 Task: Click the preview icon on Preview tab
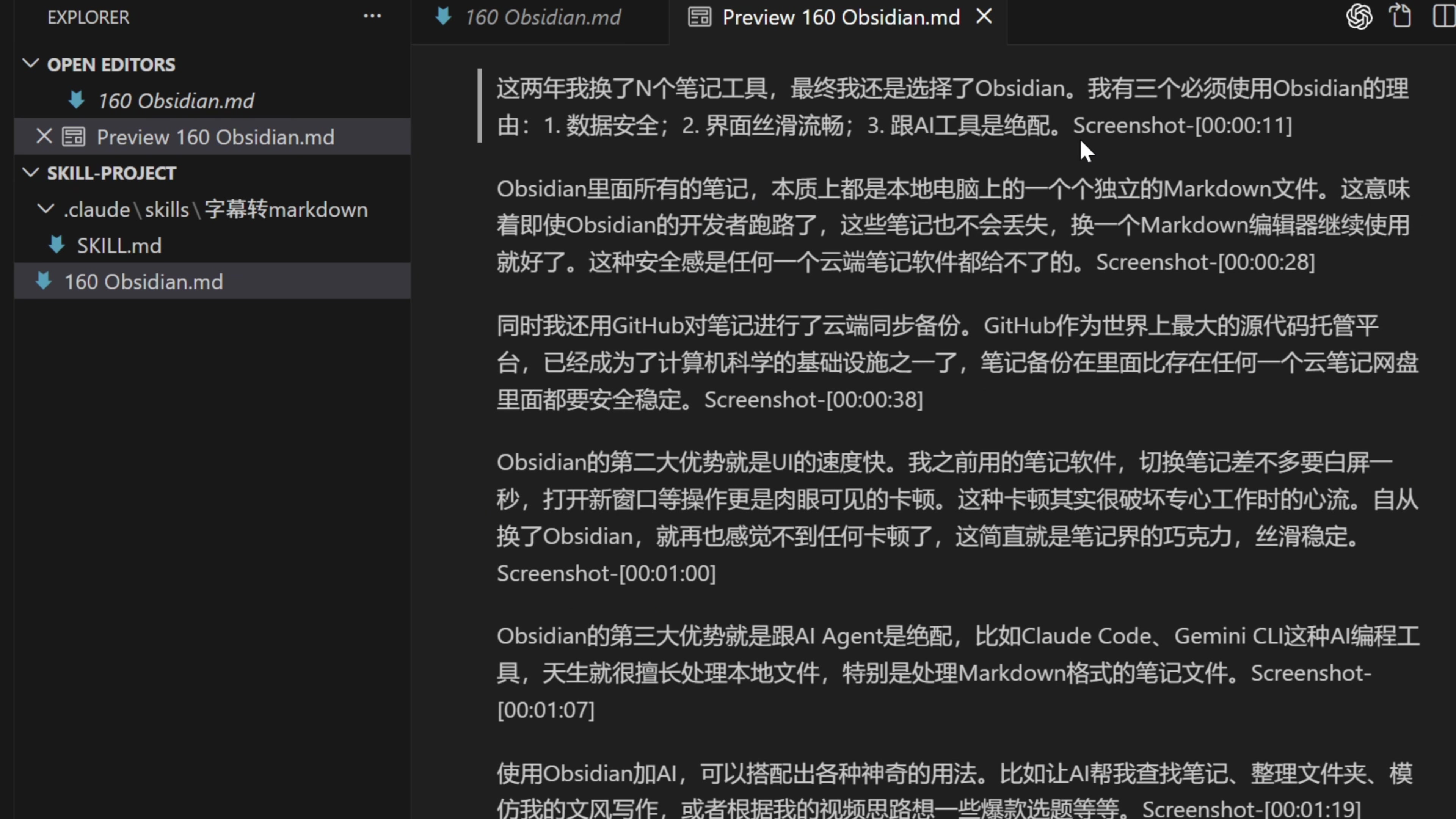tap(699, 17)
